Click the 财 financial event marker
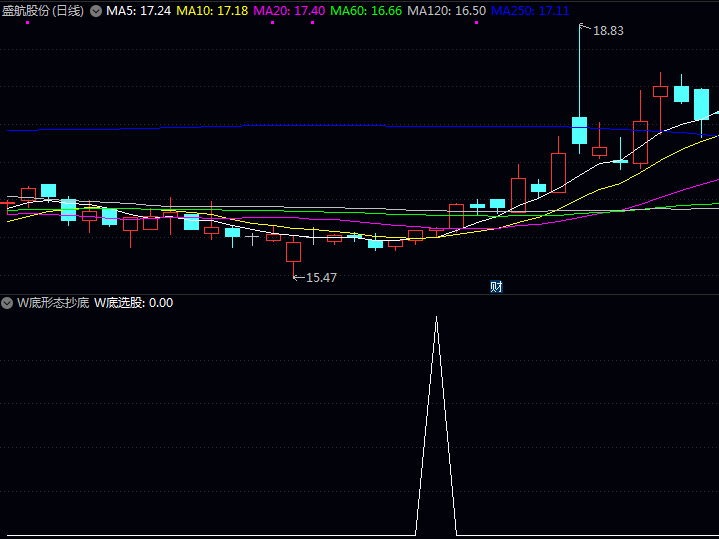 coord(496,286)
